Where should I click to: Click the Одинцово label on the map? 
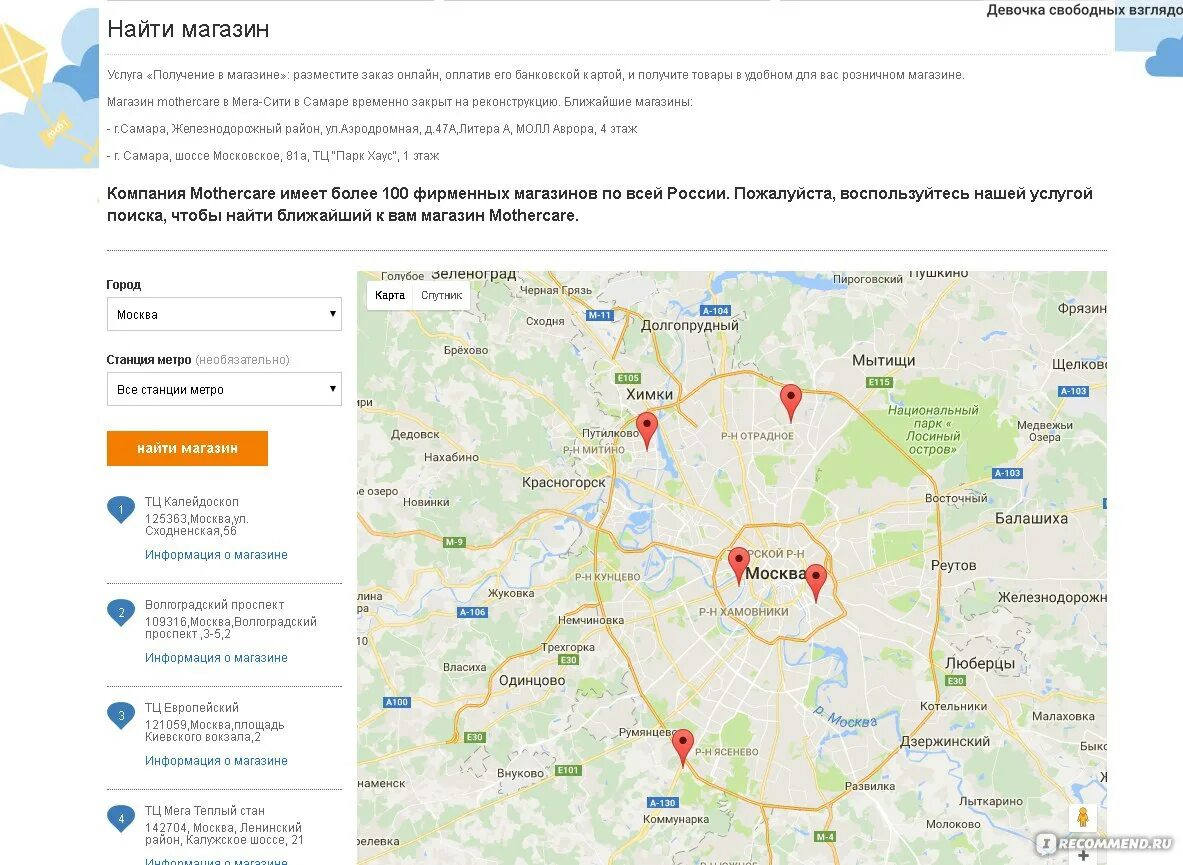click(x=532, y=680)
